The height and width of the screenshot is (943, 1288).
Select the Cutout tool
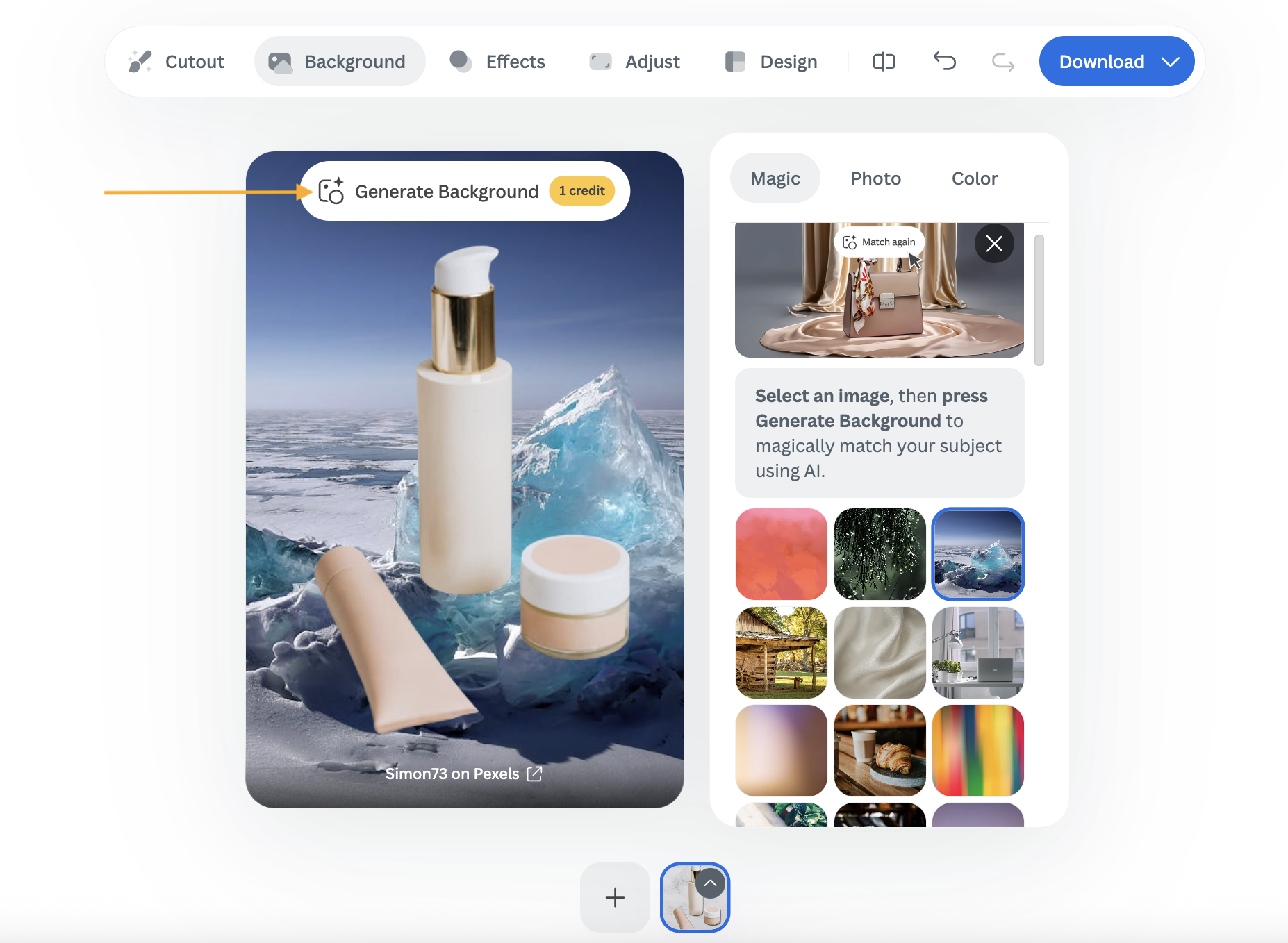(x=177, y=62)
